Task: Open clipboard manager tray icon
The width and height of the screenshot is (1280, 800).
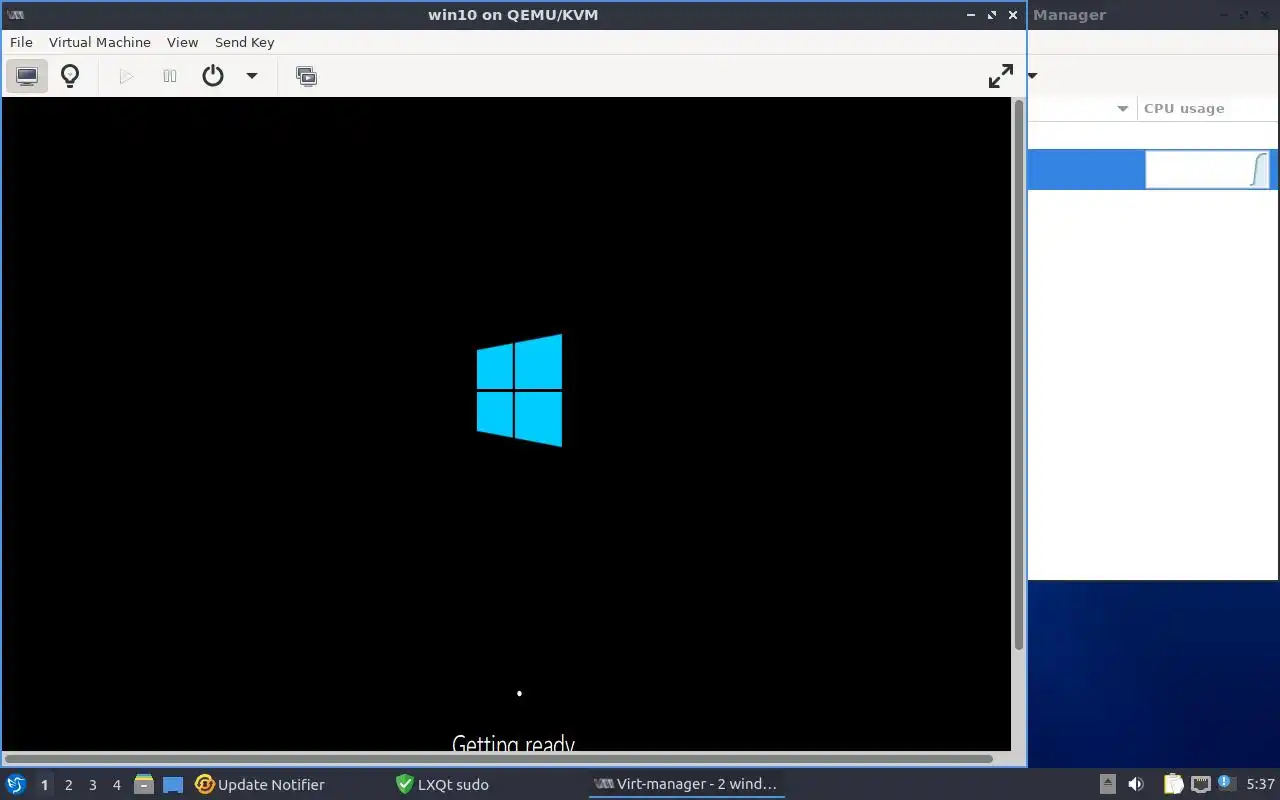Action: point(1173,784)
